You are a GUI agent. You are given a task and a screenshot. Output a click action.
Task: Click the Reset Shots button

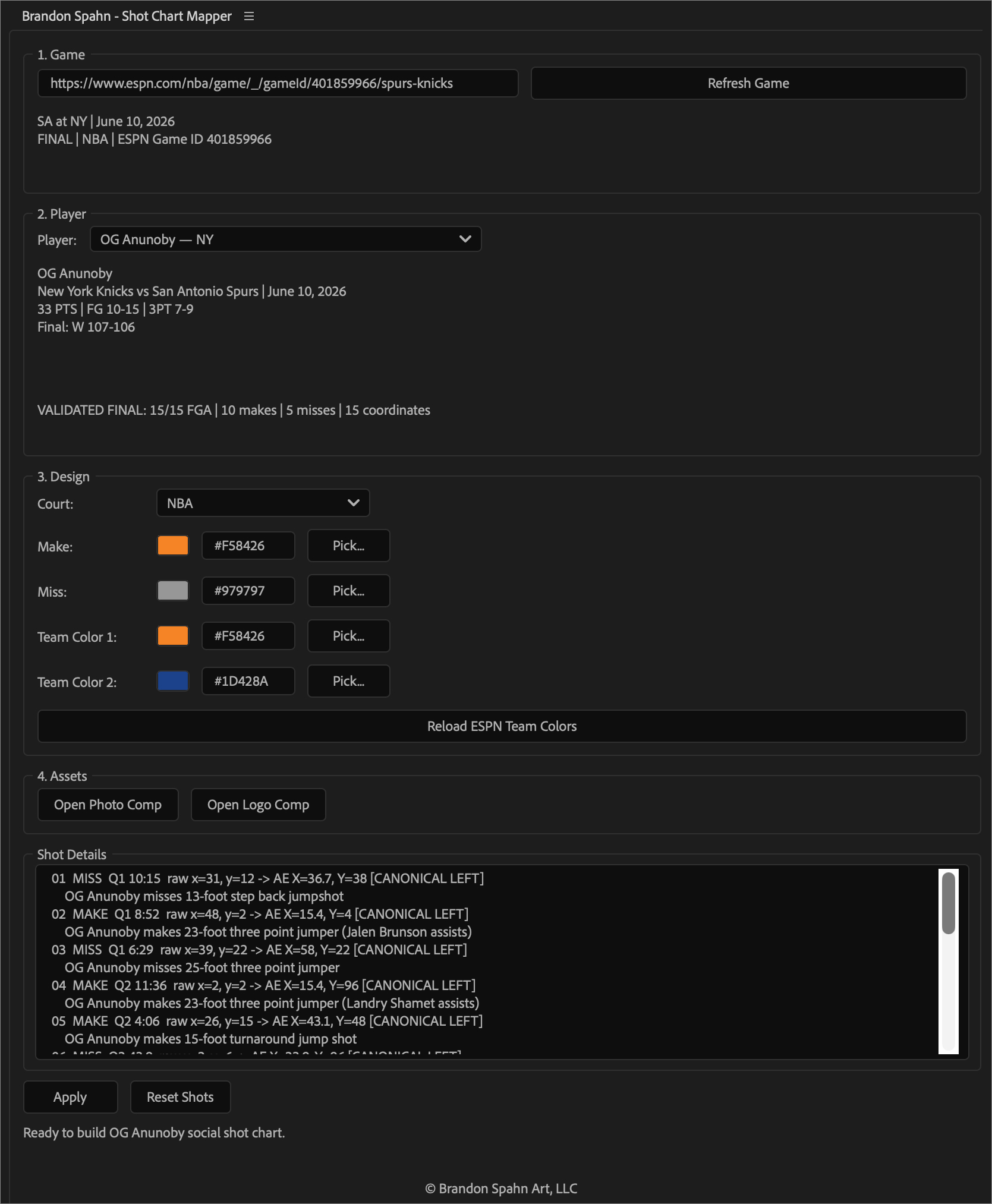pyautogui.click(x=180, y=1097)
